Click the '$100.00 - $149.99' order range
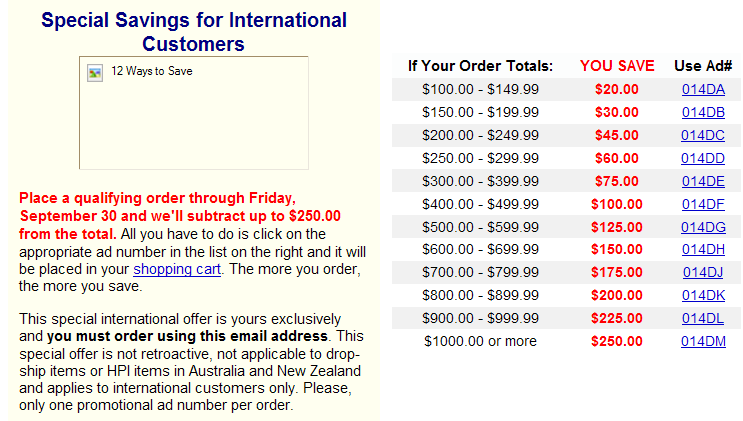743x421 pixels. point(480,89)
